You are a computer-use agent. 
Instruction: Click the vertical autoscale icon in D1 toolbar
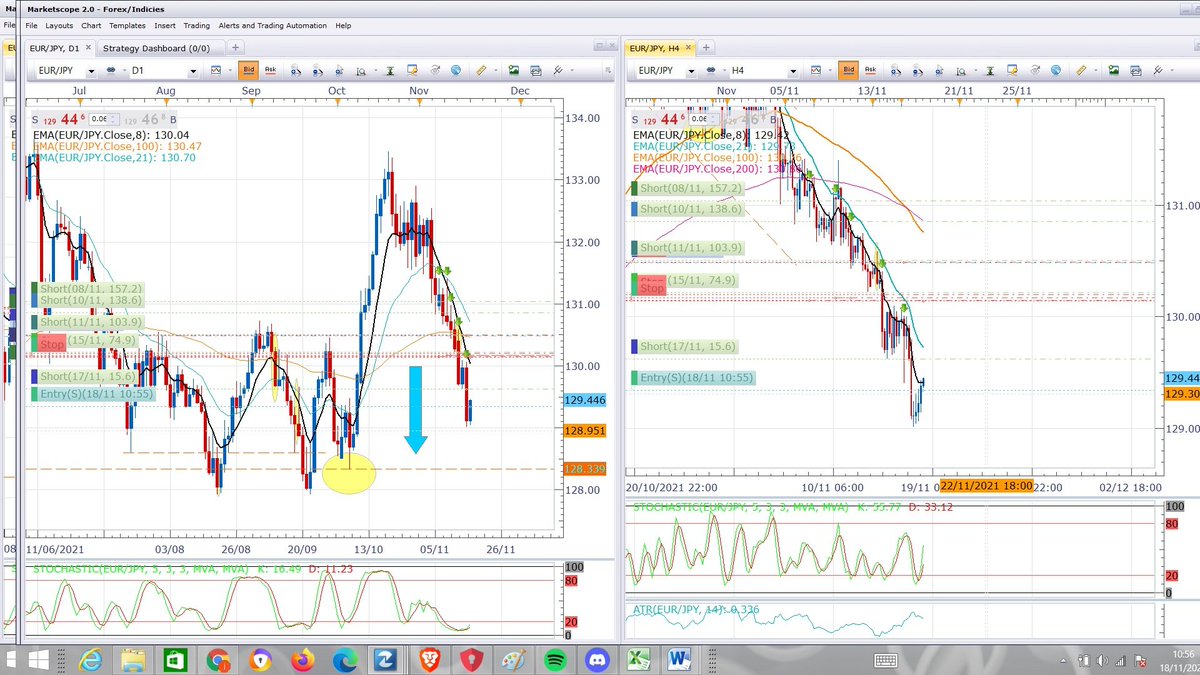(x=391, y=70)
